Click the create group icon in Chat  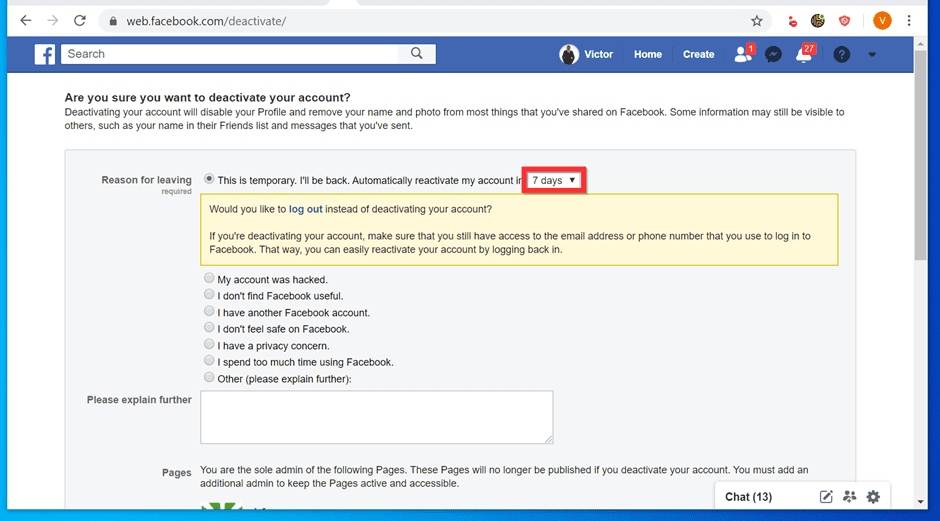pos(849,496)
